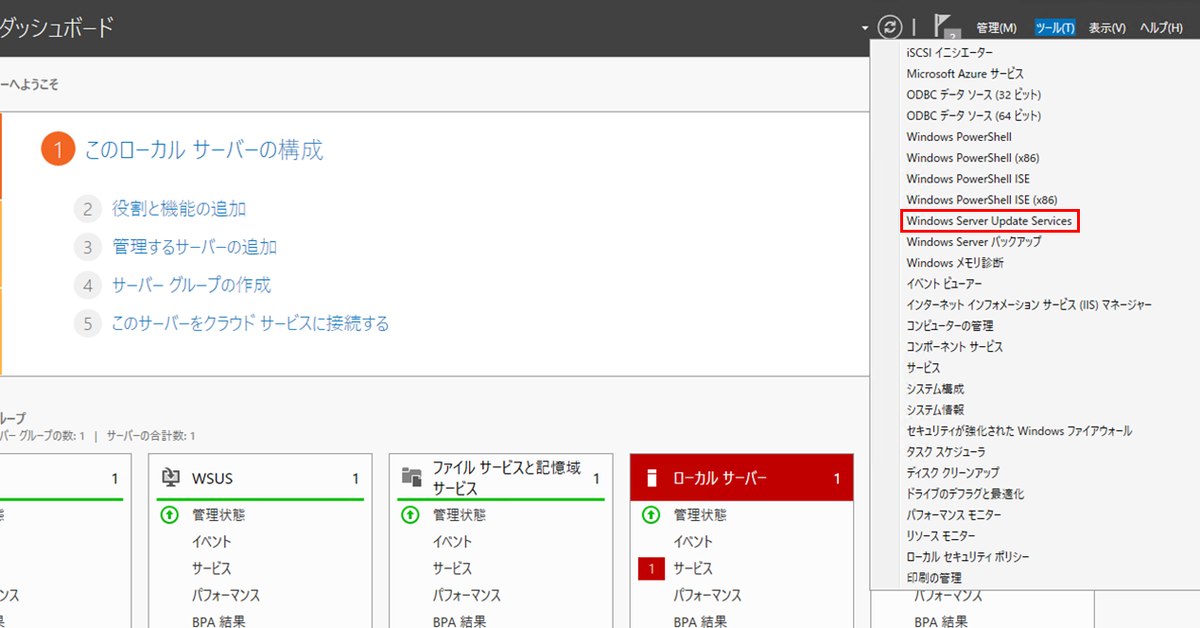Click WSUS green manageability status icon
The width and height of the screenshot is (1200, 628).
click(x=169, y=515)
